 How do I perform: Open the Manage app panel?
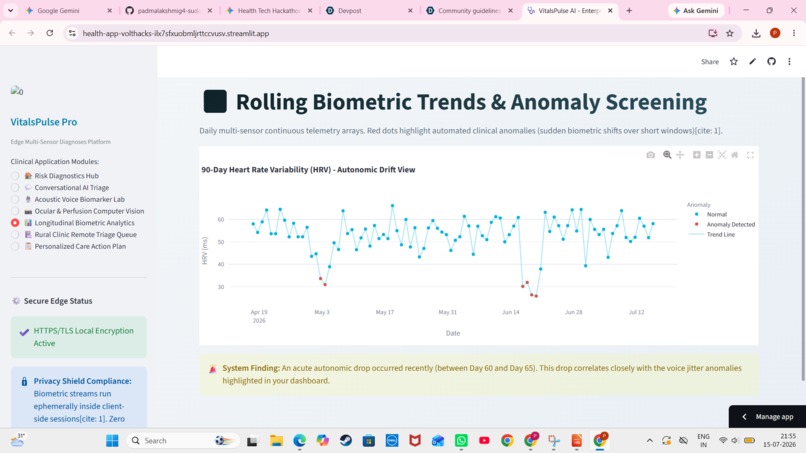click(x=767, y=416)
